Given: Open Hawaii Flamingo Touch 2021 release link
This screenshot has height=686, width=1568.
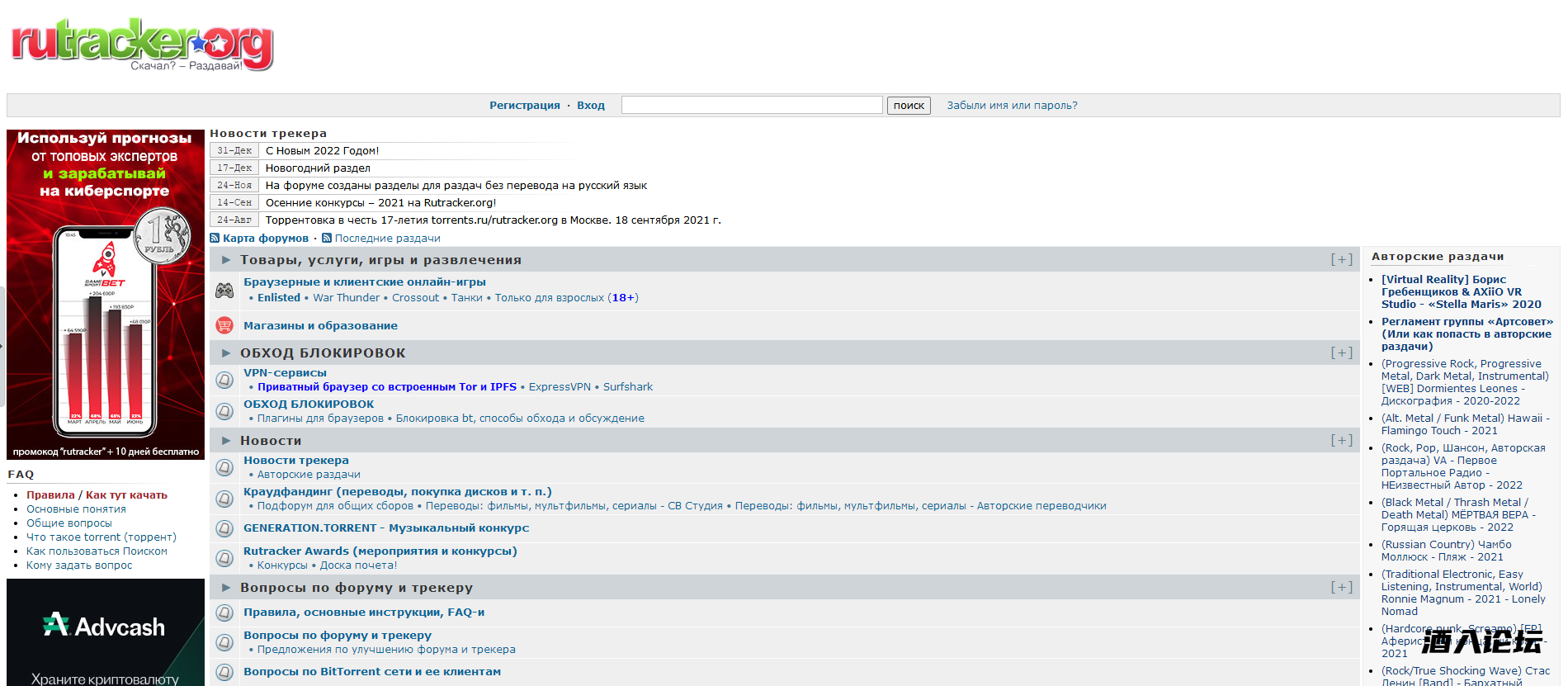Looking at the screenshot, I should click(1465, 424).
